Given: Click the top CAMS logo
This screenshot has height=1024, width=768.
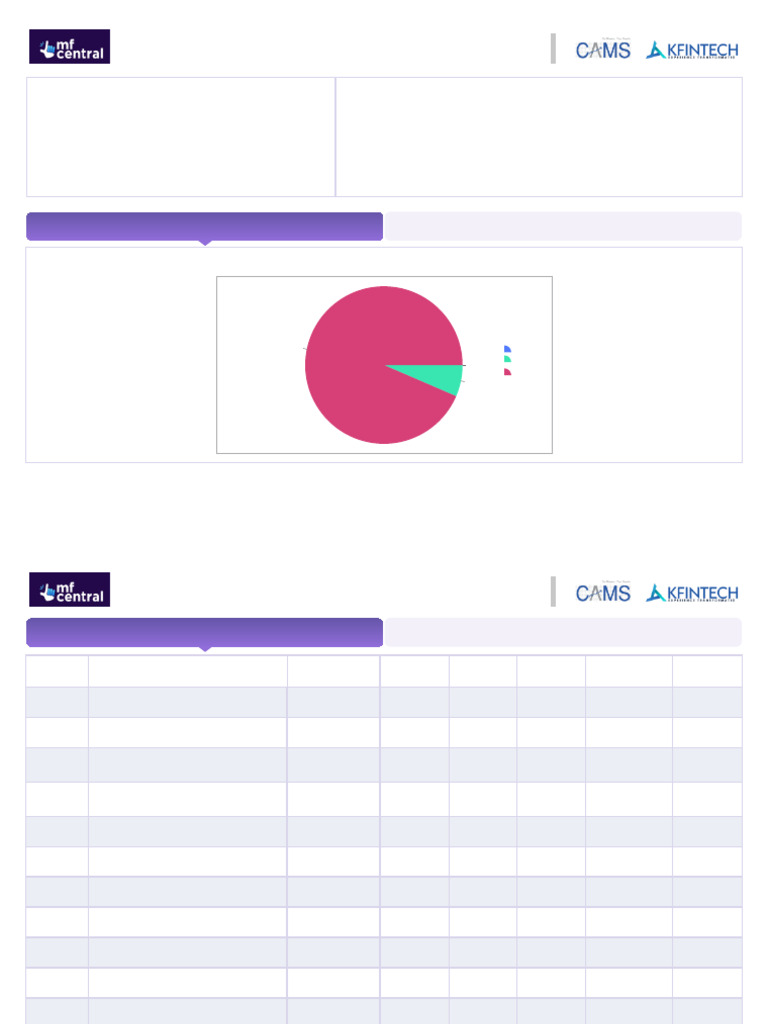Looking at the screenshot, I should [x=603, y=49].
